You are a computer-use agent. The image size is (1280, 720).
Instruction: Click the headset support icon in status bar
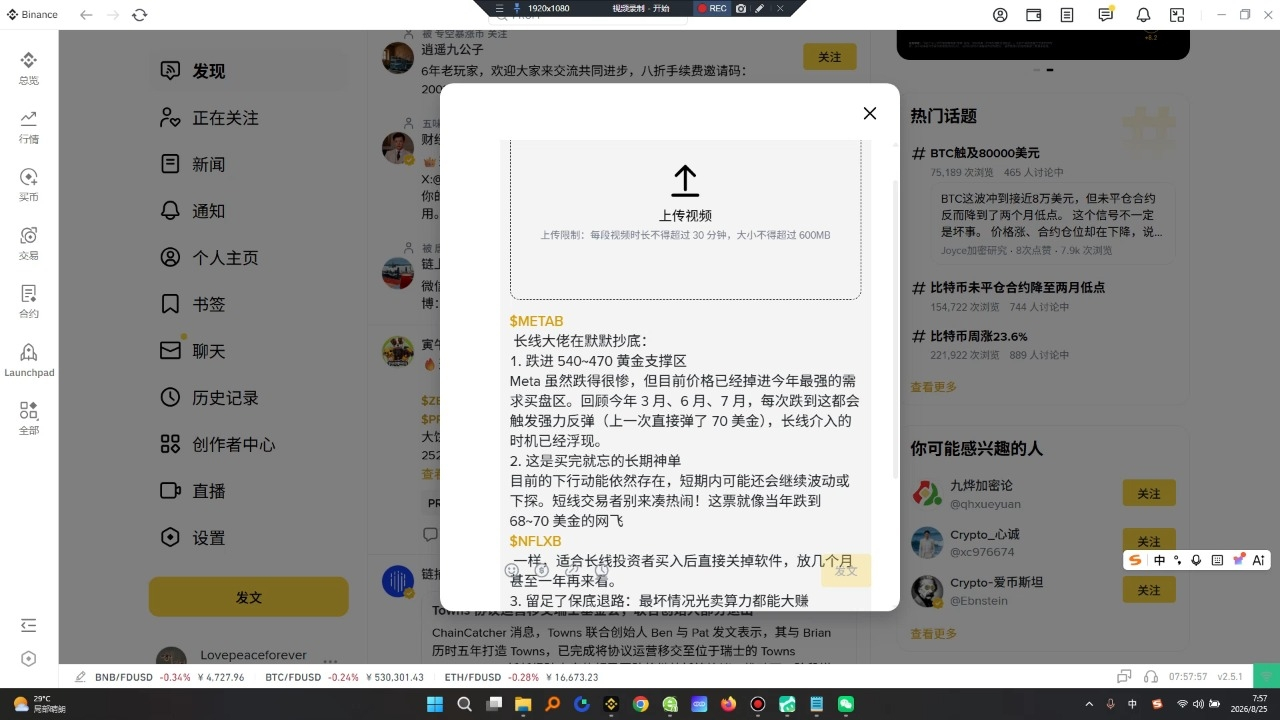tap(1151, 677)
